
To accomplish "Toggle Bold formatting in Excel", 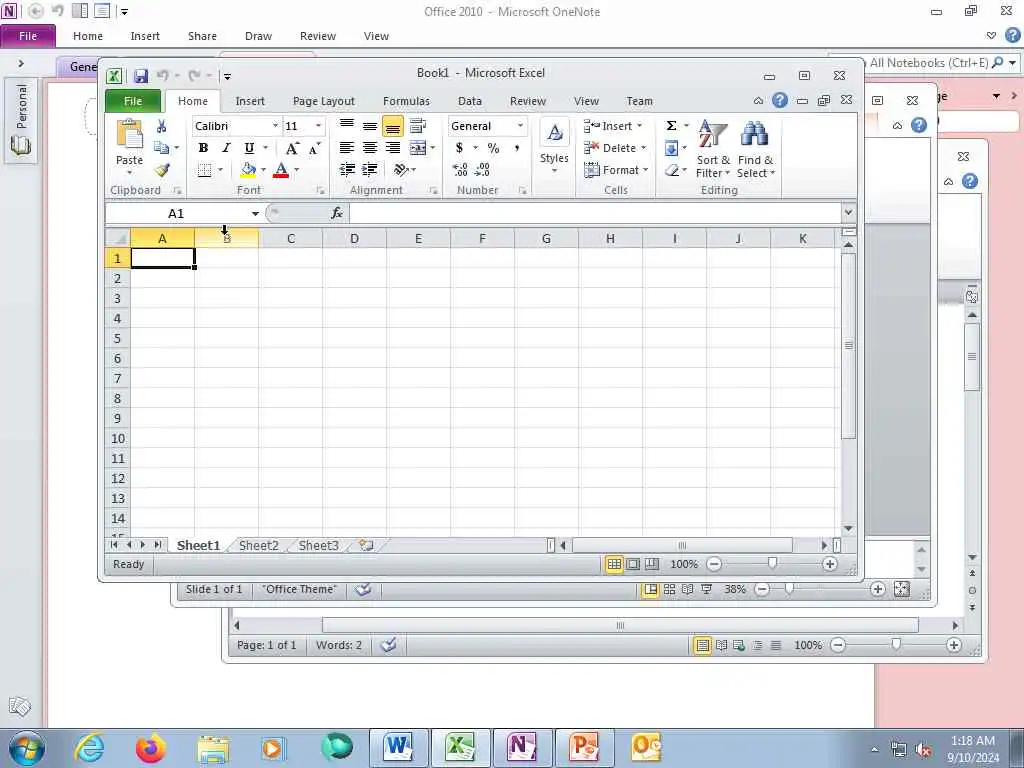I will [203, 148].
